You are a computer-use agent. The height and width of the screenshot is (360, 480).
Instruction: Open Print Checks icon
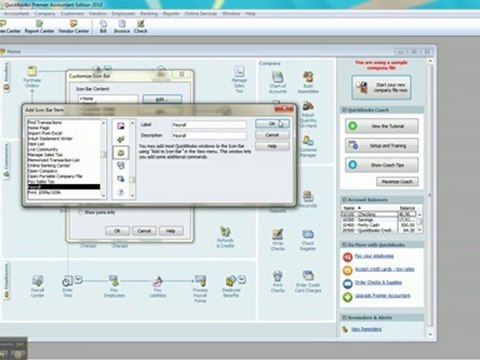coord(277,282)
